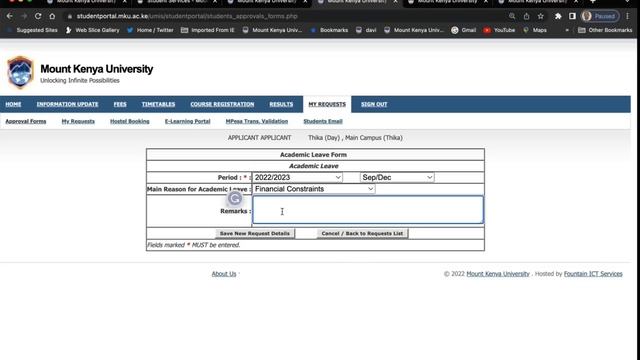Open the My Requests submenu link
Screen dimensions: 640x360
pos(78,121)
